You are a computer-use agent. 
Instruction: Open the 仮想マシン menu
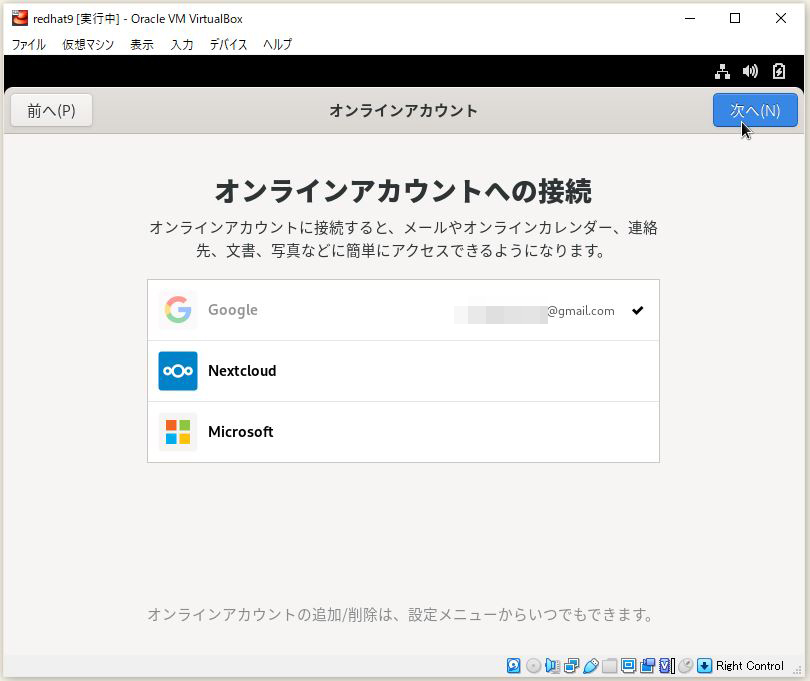tap(88, 44)
